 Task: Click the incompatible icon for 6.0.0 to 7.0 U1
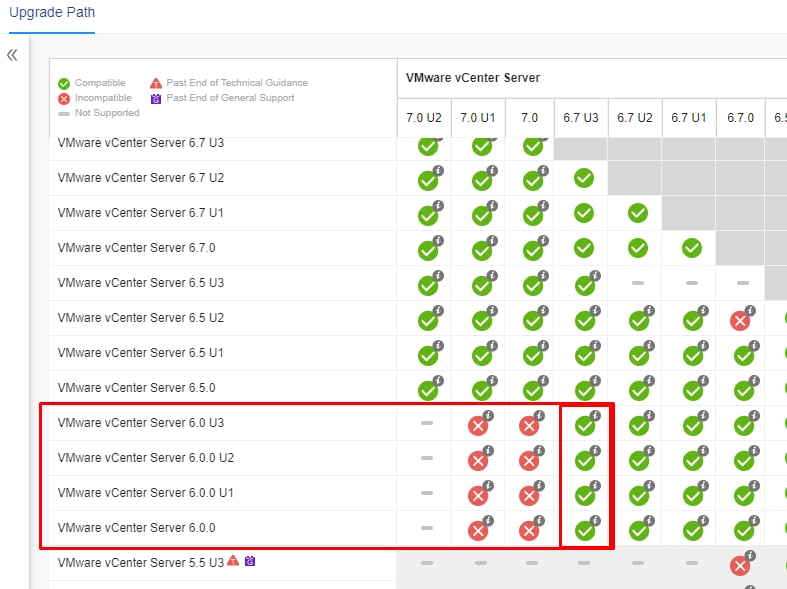[x=478, y=531]
